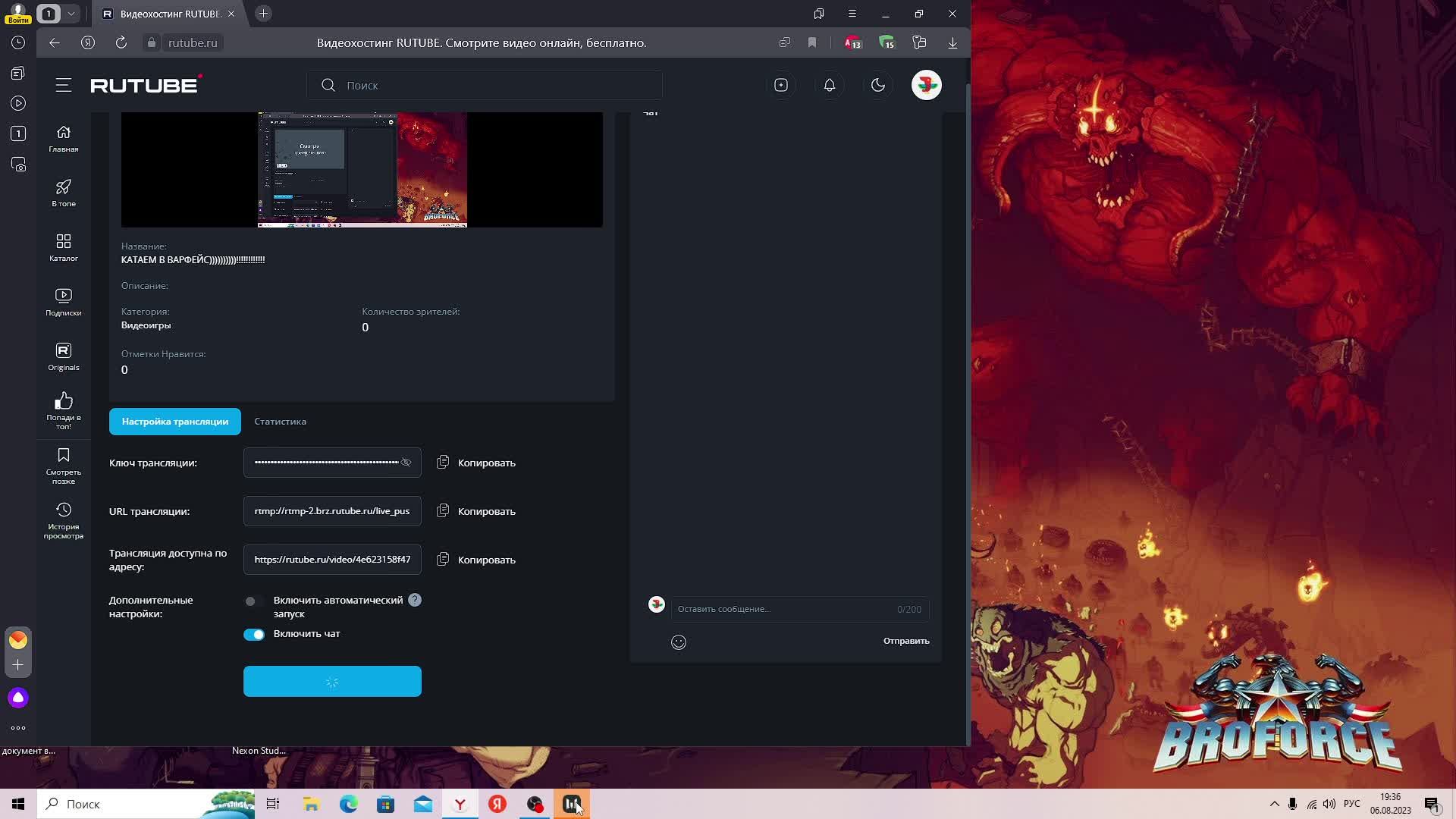Reload the browser page
Viewport: 1456px width, 819px height.
tap(121, 43)
